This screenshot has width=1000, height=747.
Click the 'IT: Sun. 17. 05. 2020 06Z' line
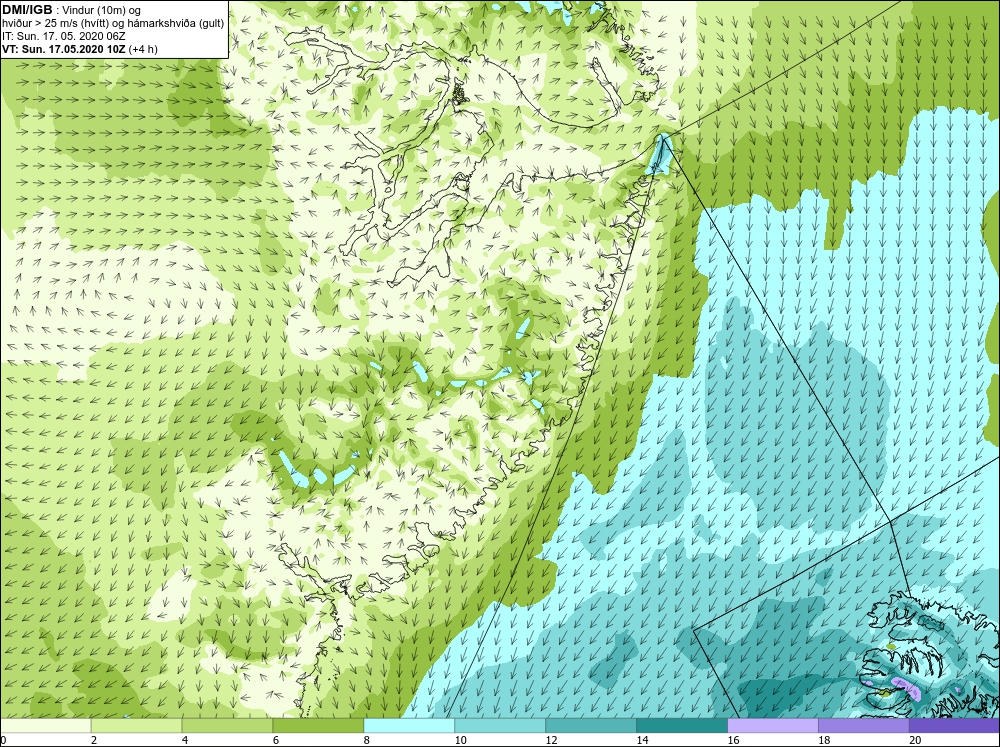pos(64,36)
